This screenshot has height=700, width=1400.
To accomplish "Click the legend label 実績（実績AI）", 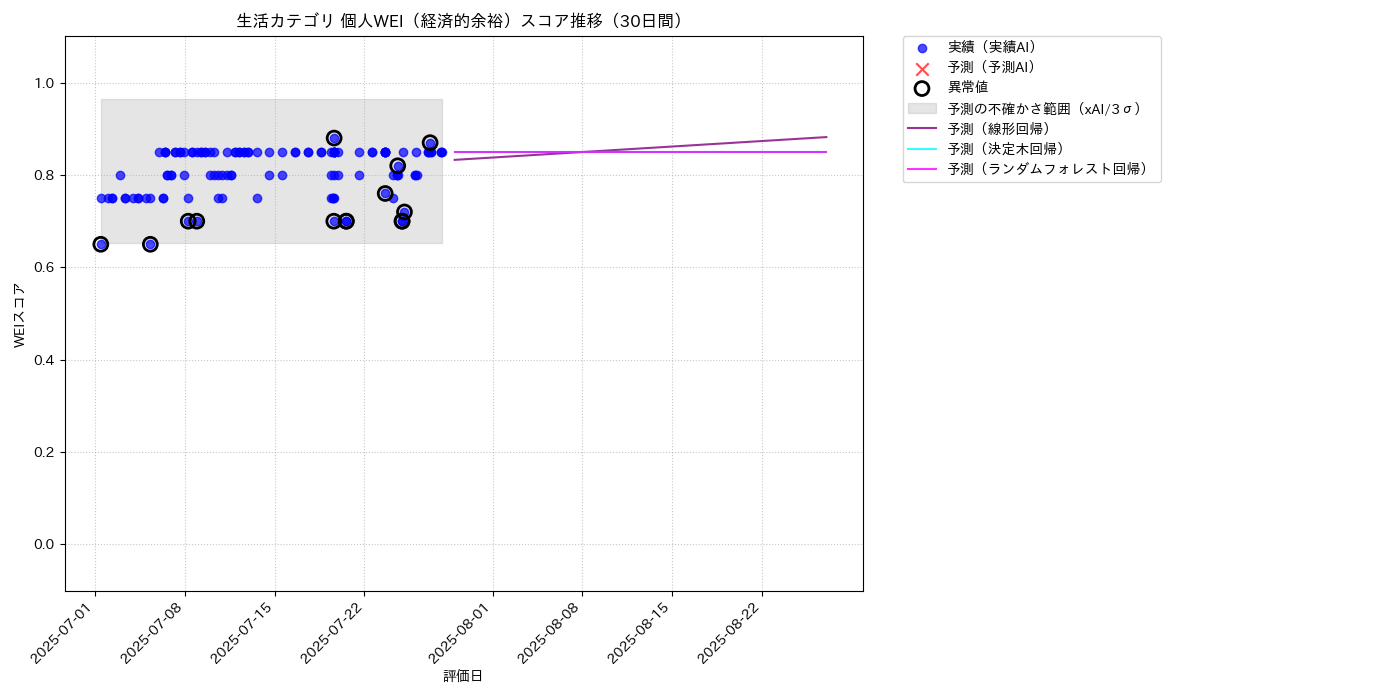I will point(992,47).
